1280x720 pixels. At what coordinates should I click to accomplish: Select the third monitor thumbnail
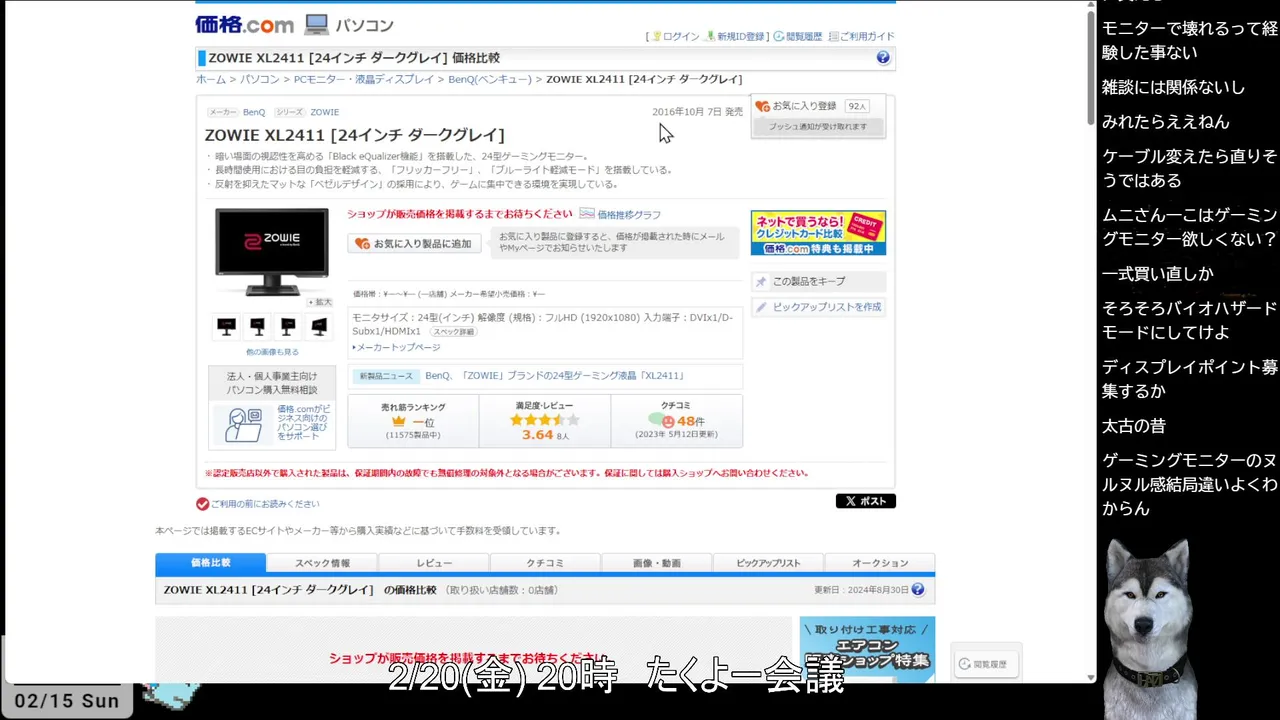pos(288,326)
